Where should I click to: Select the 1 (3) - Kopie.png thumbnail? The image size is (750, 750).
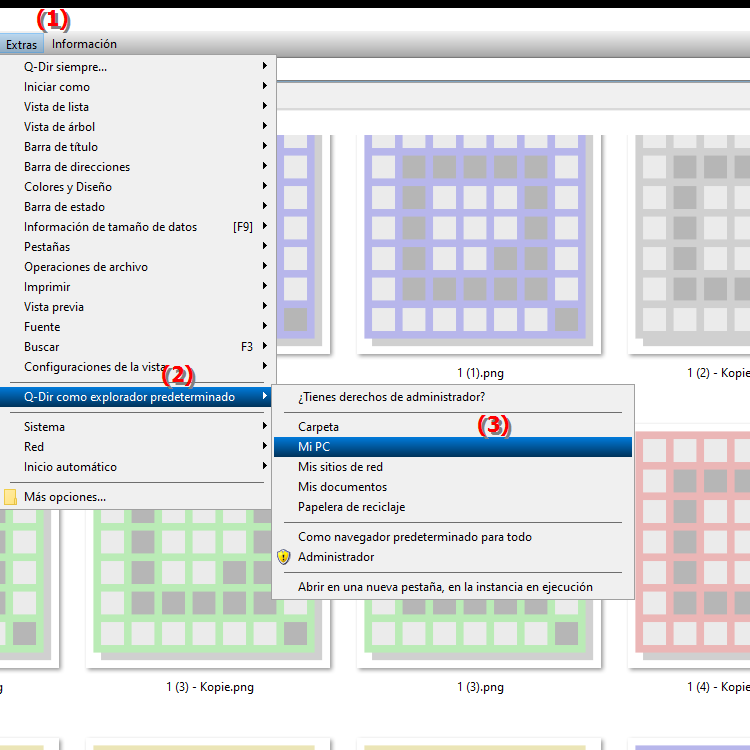click(208, 588)
